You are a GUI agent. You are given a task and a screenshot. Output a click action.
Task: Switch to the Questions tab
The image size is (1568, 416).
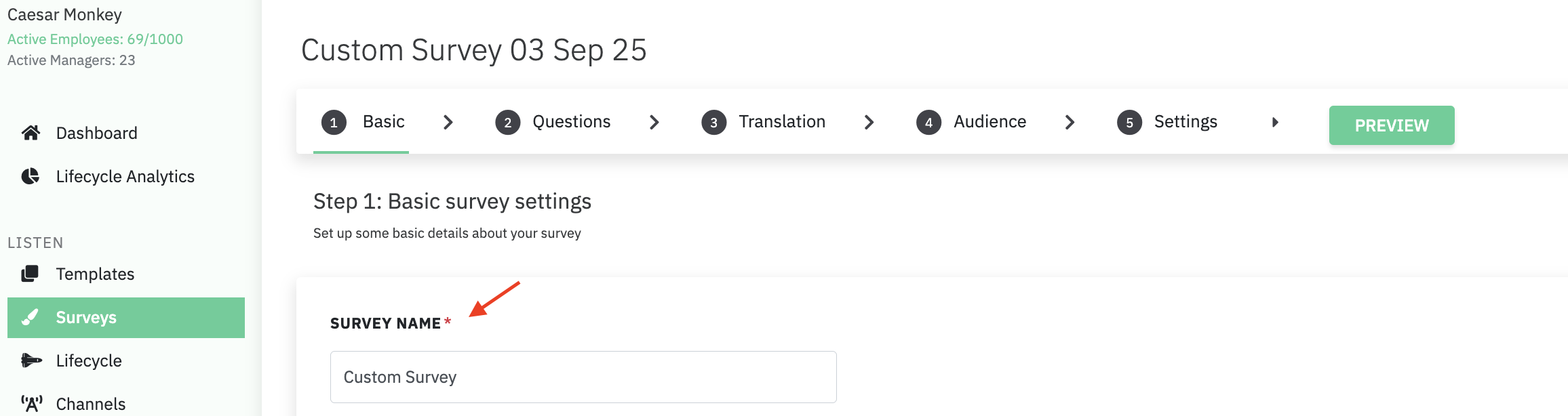[571, 122]
